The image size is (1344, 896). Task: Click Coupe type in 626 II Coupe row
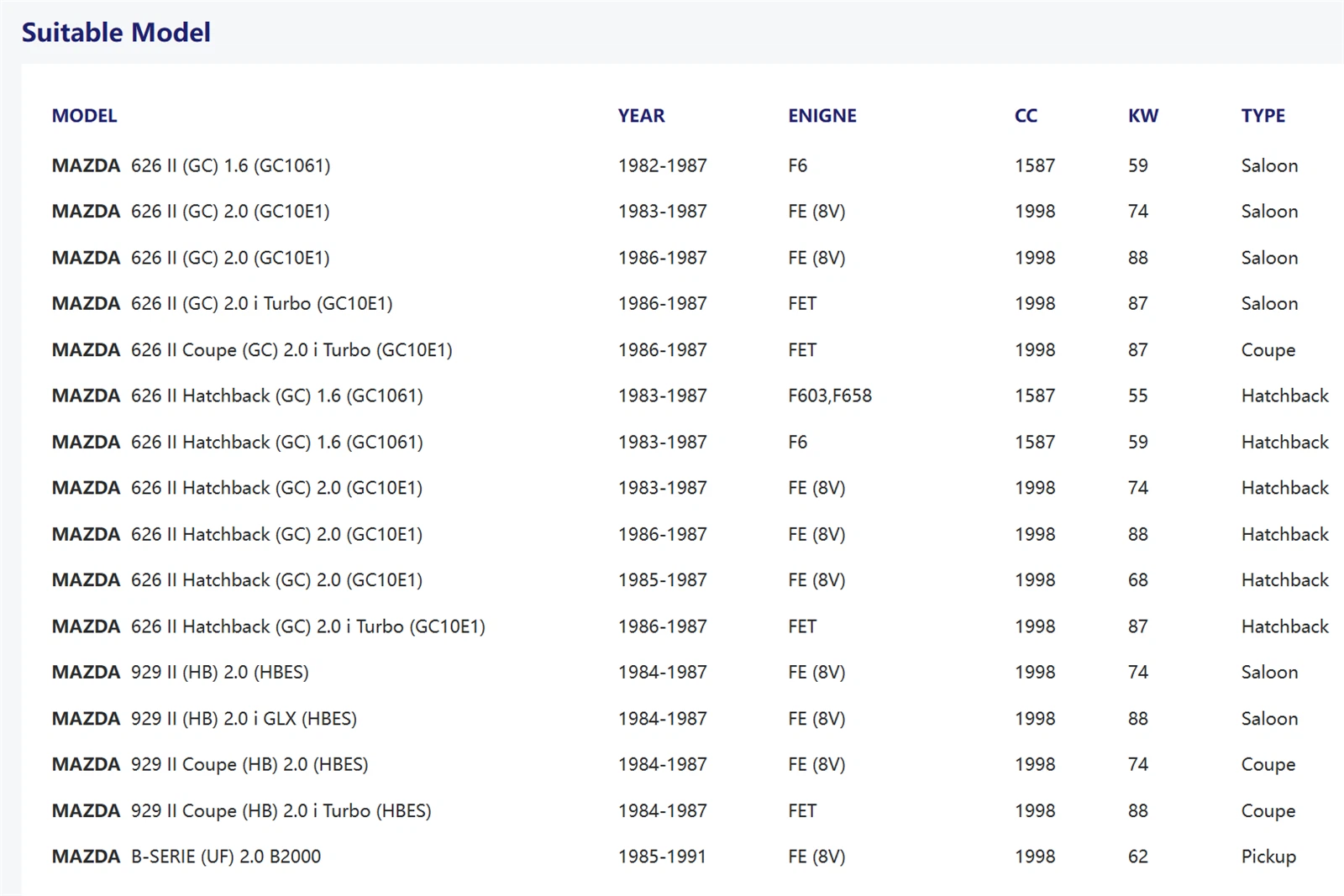(x=1268, y=350)
